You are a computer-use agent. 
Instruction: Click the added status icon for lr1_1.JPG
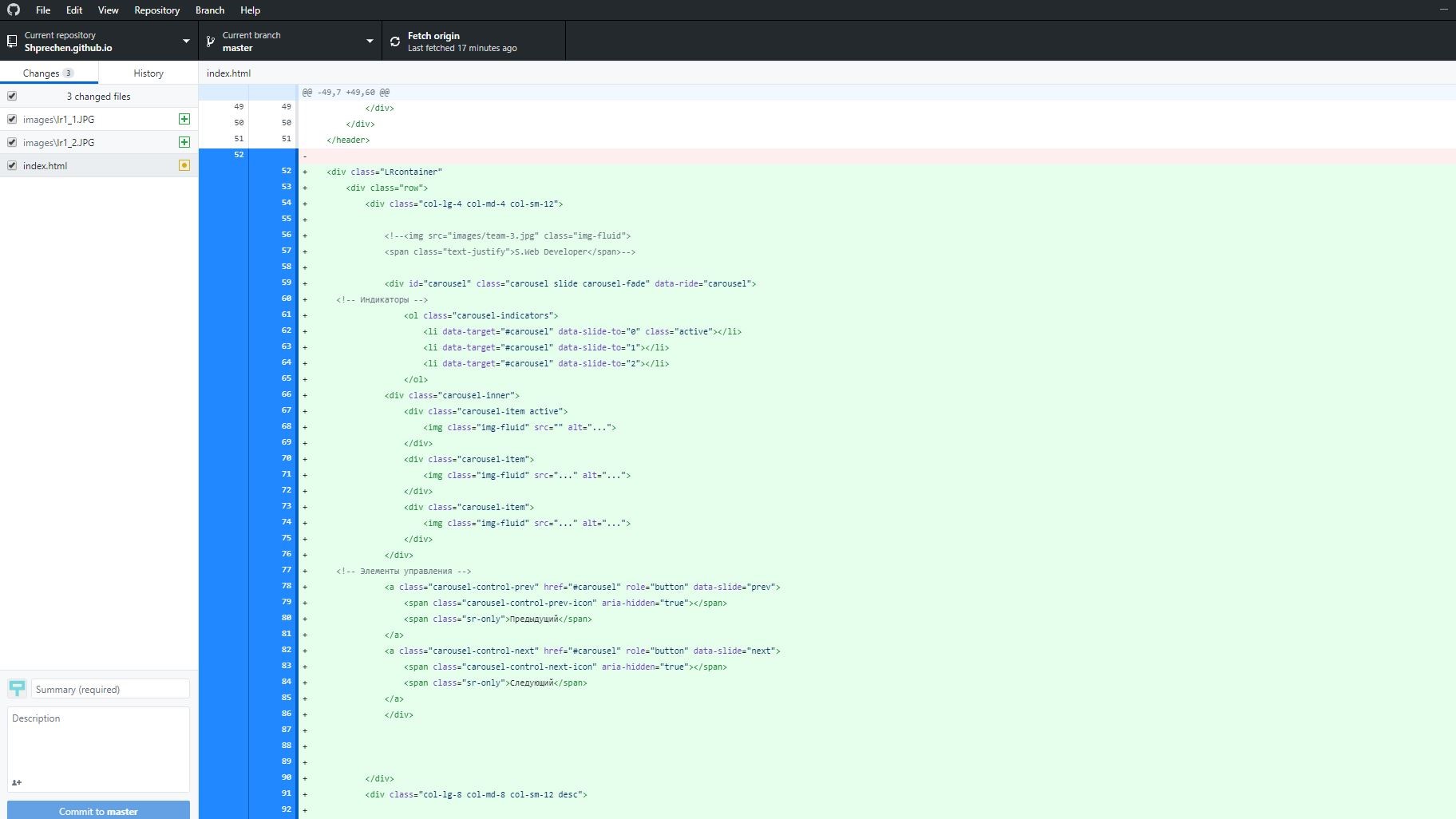click(184, 119)
